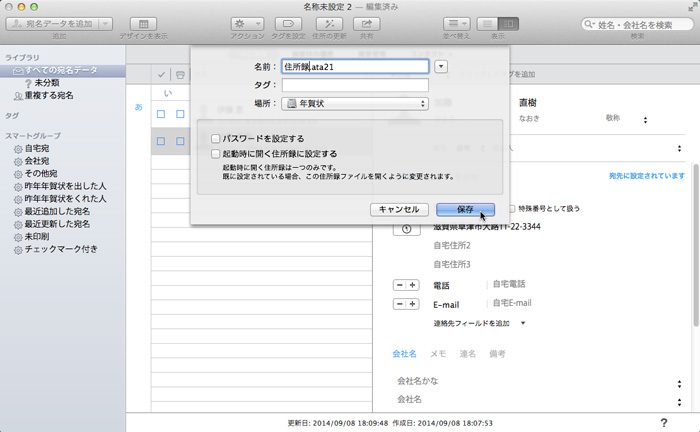Viewport: 700px width, 432px height.
Task: Check 起動時に開く住所録に設定する option
Action: click(215, 154)
